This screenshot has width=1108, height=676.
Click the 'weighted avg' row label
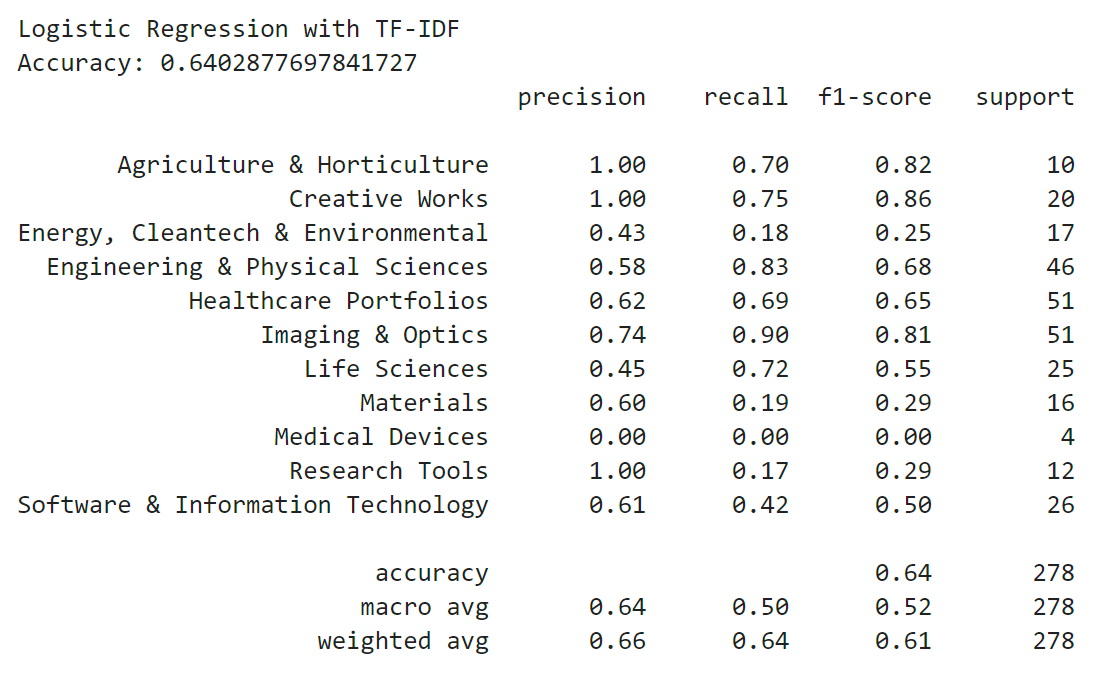pos(403,641)
